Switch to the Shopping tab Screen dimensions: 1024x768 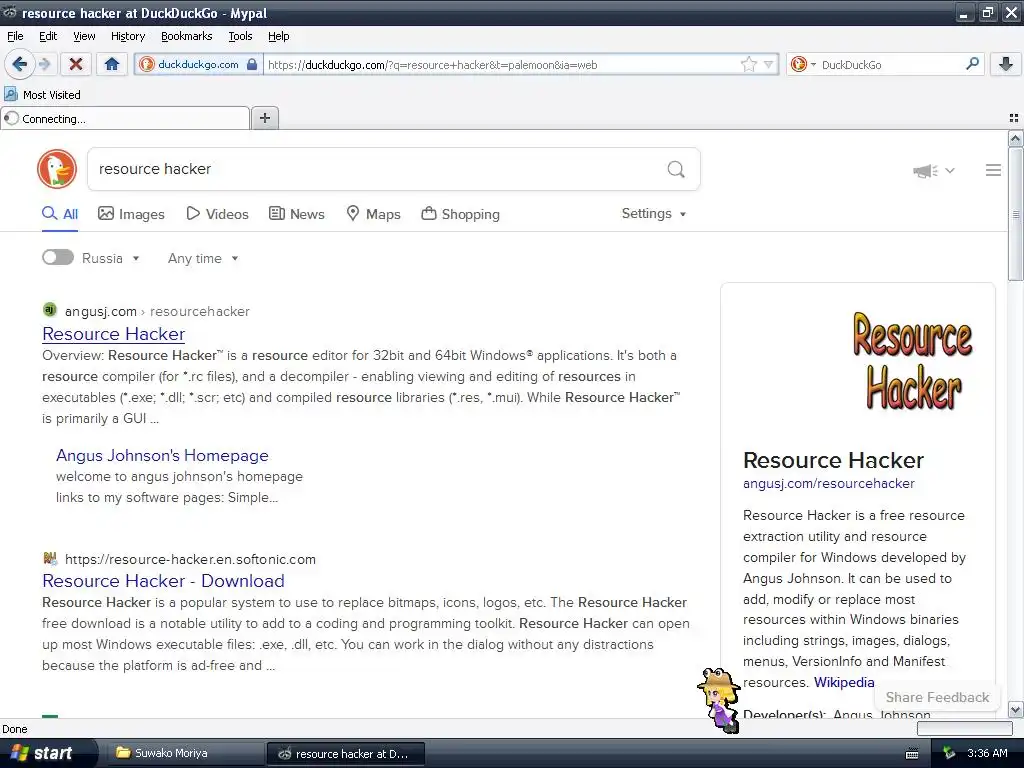(x=460, y=214)
